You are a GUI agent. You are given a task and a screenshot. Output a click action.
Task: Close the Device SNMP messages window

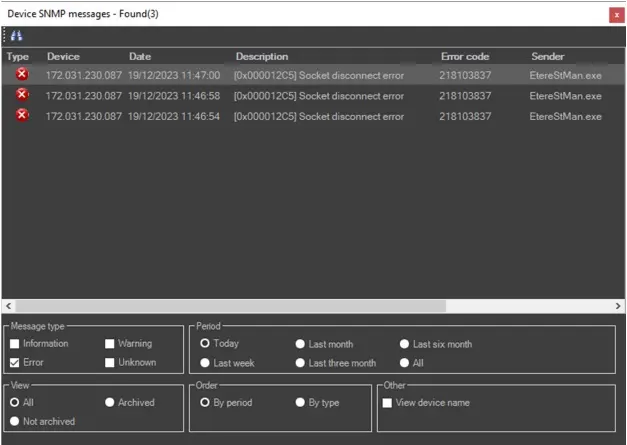point(614,14)
